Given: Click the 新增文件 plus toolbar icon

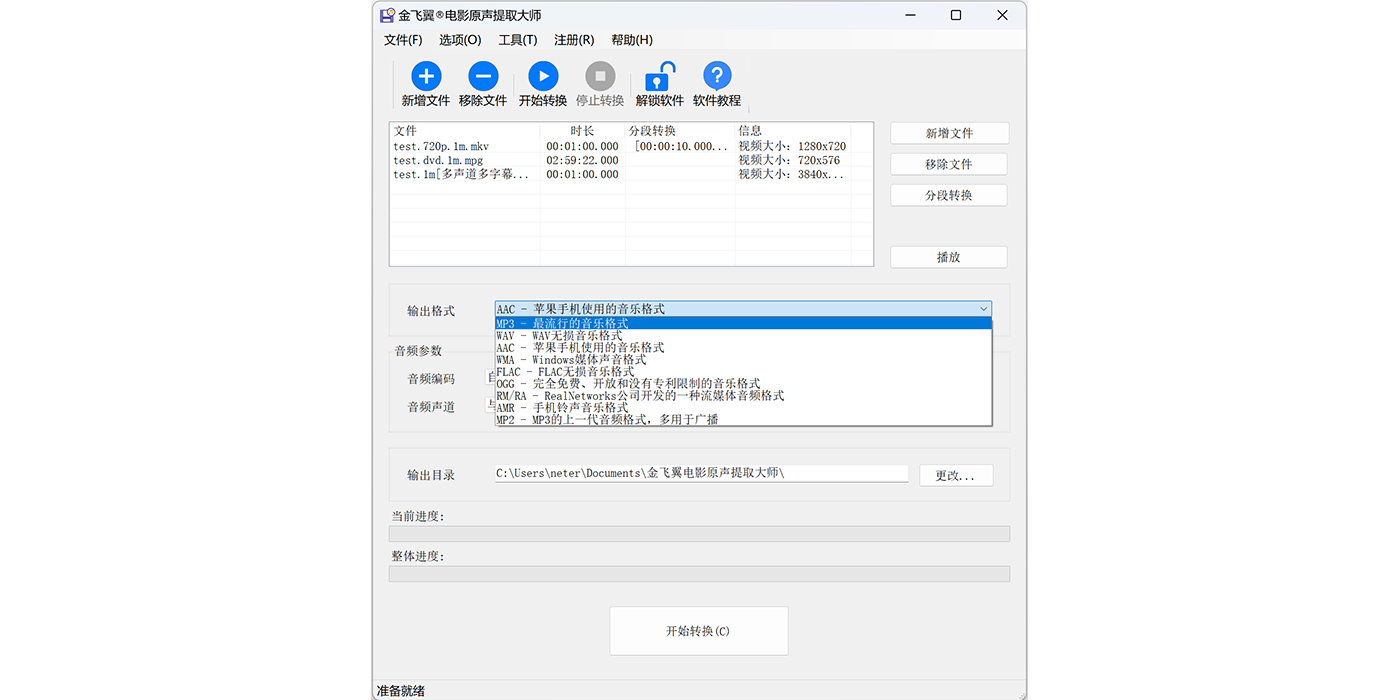Looking at the screenshot, I should pos(426,76).
